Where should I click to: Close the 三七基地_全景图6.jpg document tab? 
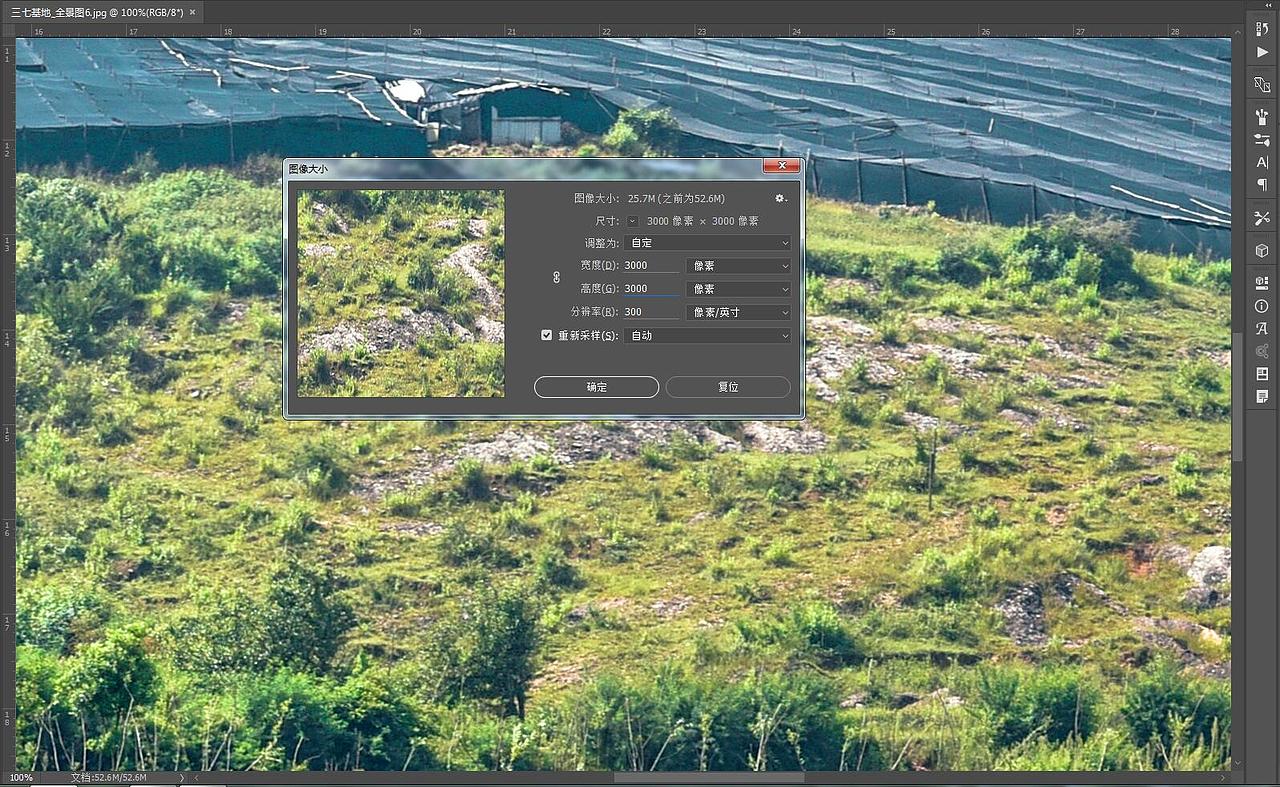click(x=192, y=12)
